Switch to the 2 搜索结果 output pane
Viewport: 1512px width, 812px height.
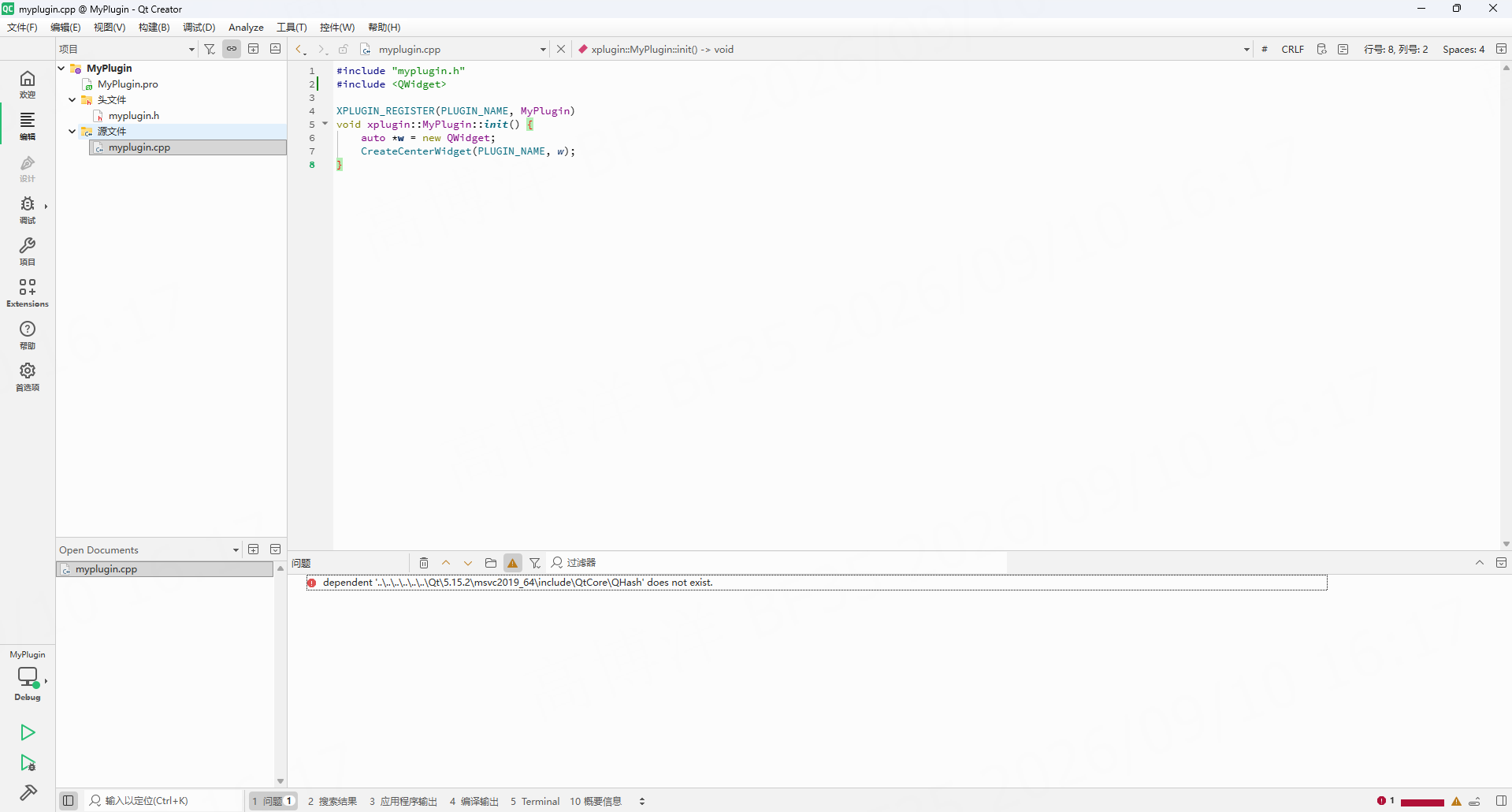[332, 801]
